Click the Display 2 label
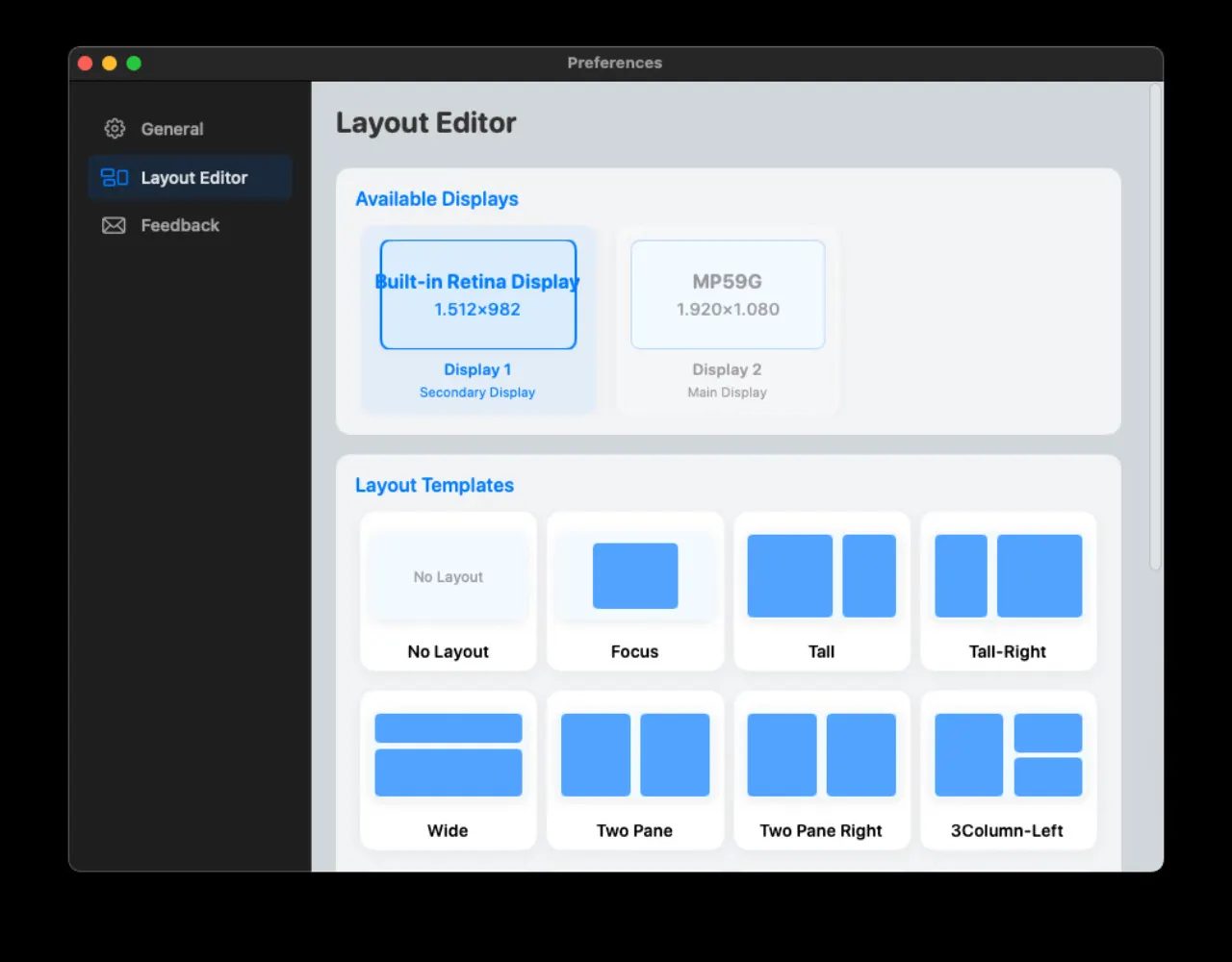This screenshot has height=962, width=1232. (727, 369)
